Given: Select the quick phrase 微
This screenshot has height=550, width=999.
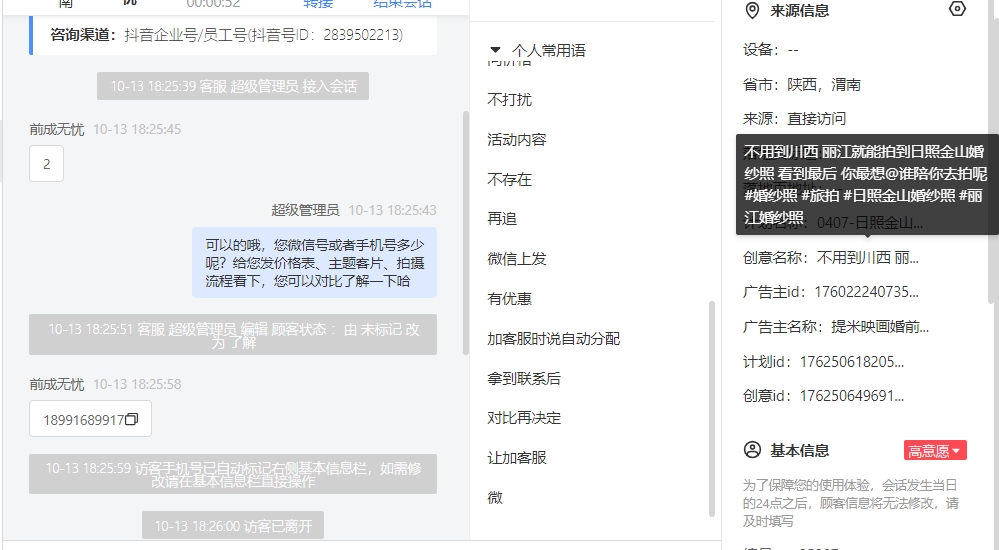Looking at the screenshot, I should point(495,497).
